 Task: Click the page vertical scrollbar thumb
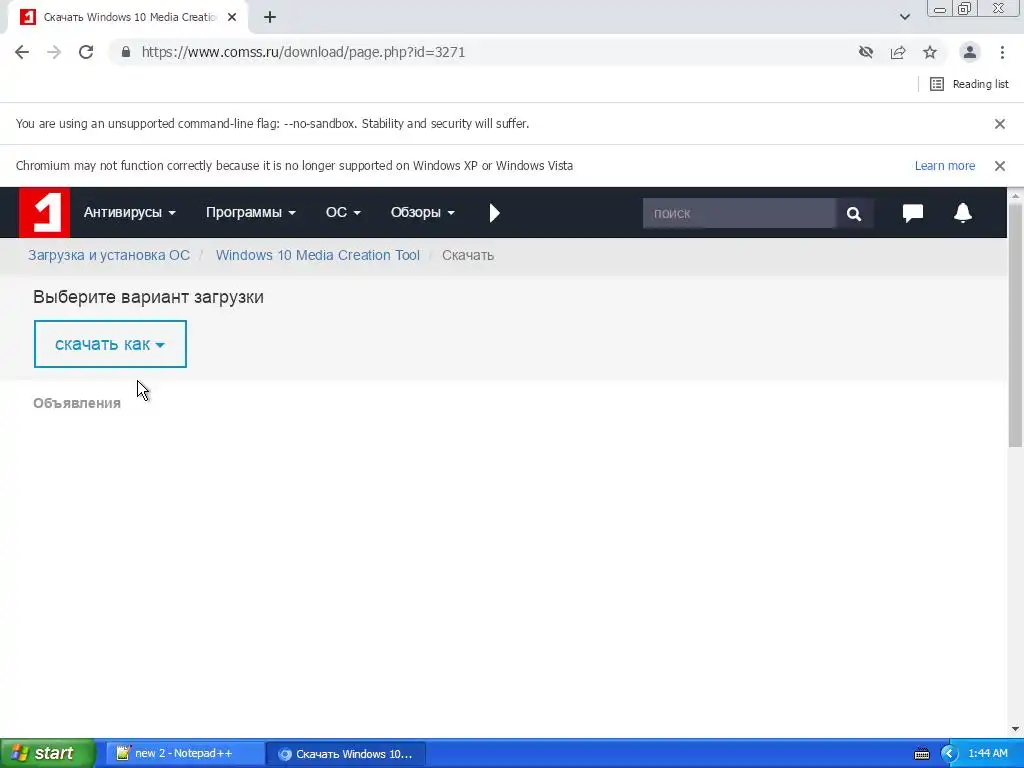tap(1015, 325)
